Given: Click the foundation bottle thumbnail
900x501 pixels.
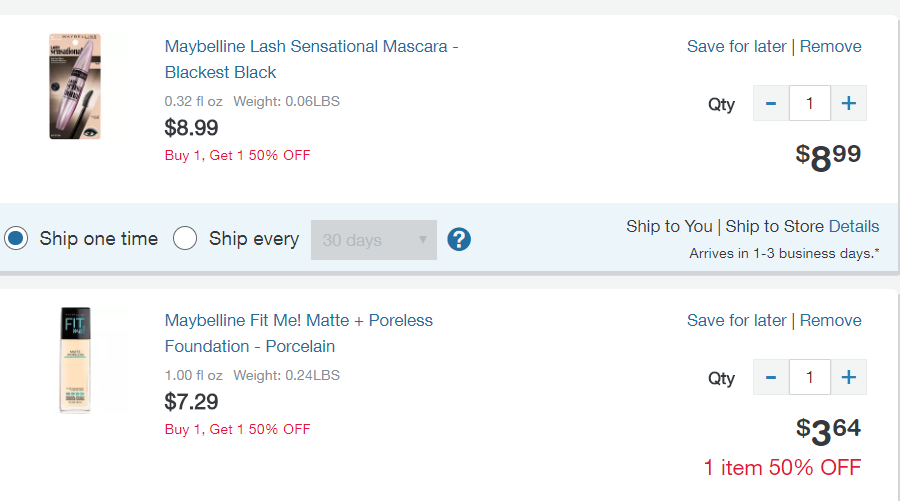Looking at the screenshot, I should point(75,360).
